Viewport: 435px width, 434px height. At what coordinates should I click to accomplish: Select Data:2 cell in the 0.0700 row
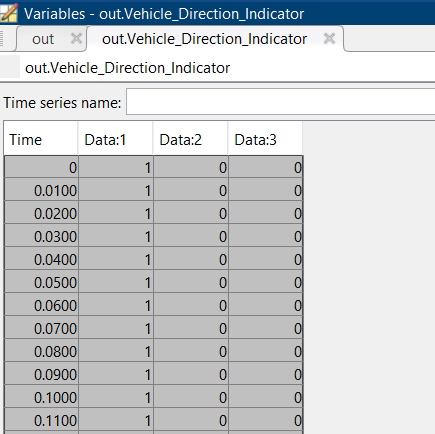[x=191, y=329]
